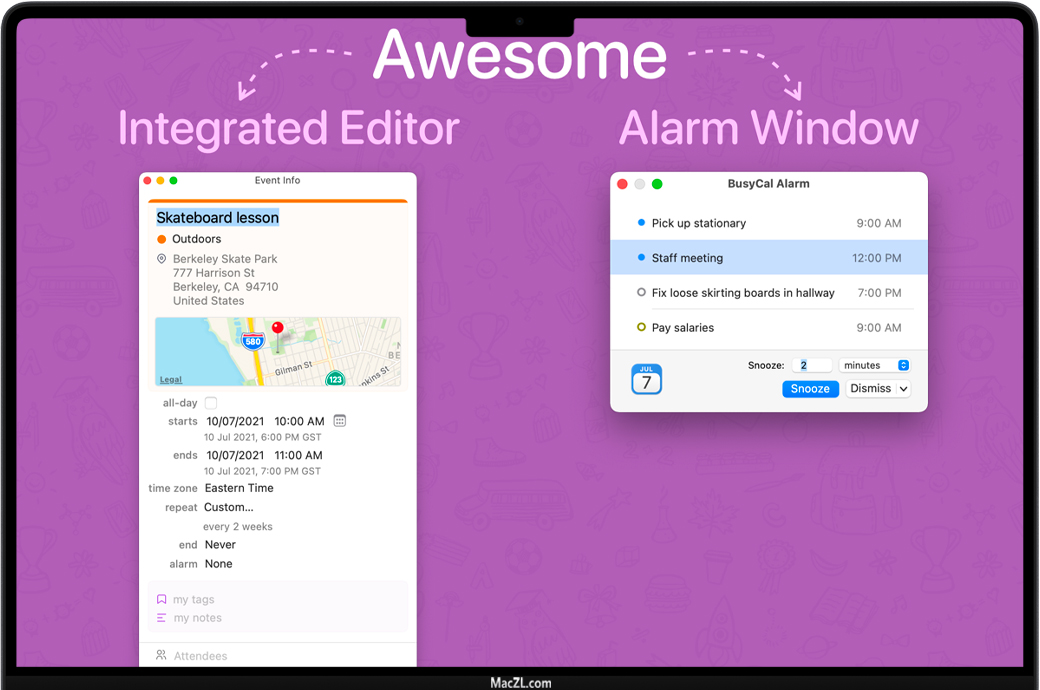The width and height of the screenshot is (1040, 690).
Task: Click the red map pin marker
Action: pyautogui.click(x=278, y=329)
